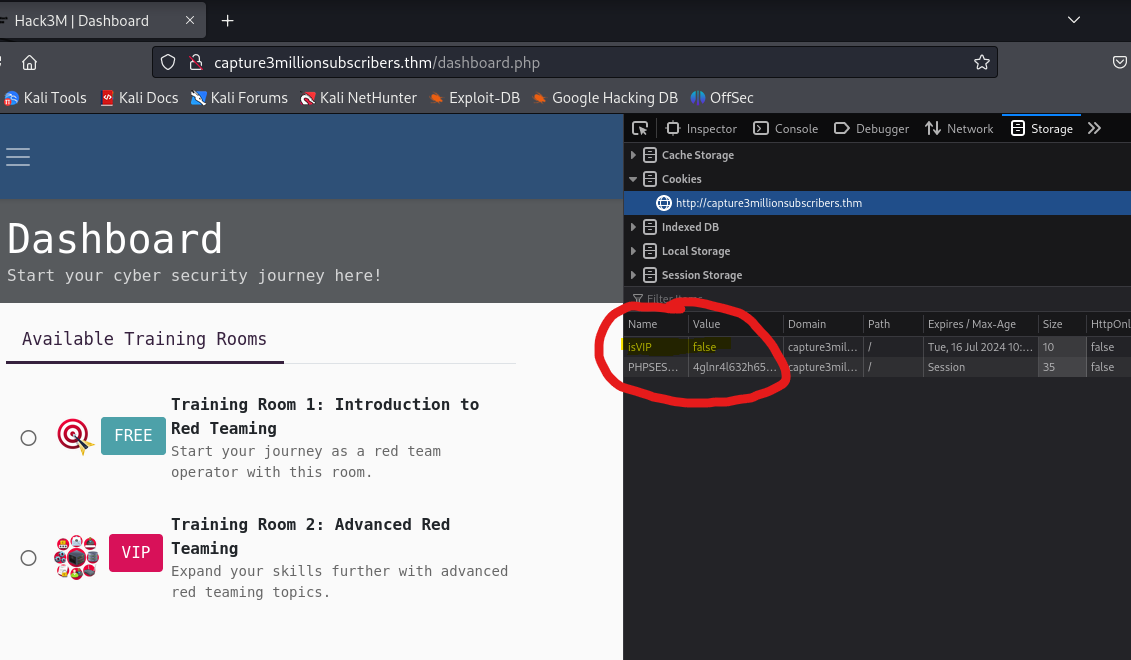The height and width of the screenshot is (660, 1131).
Task: Open the Save to Pocket icon
Action: pyautogui.click(x=1119, y=62)
